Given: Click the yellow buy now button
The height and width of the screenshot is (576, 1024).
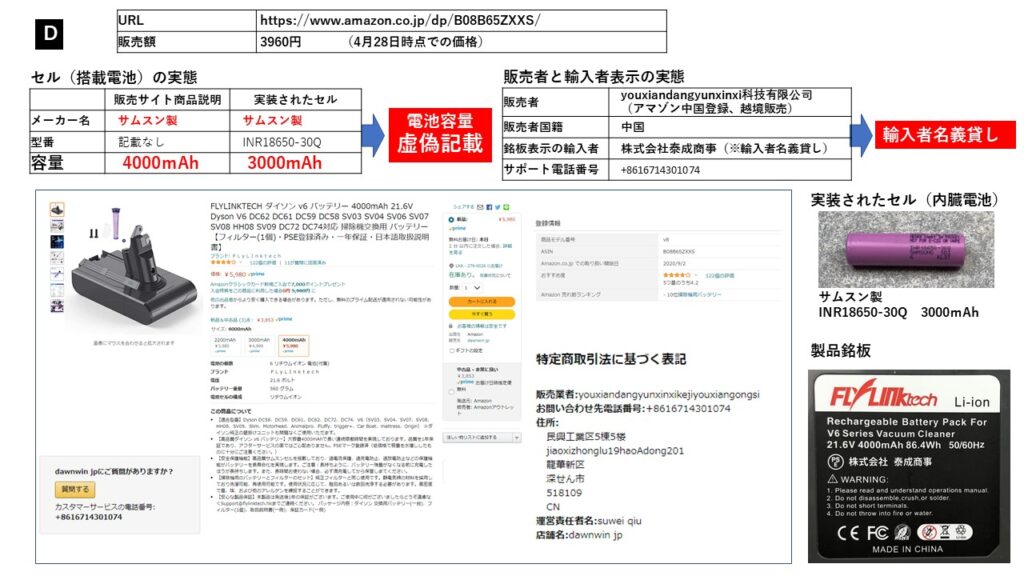Looking at the screenshot, I should coord(479,314).
